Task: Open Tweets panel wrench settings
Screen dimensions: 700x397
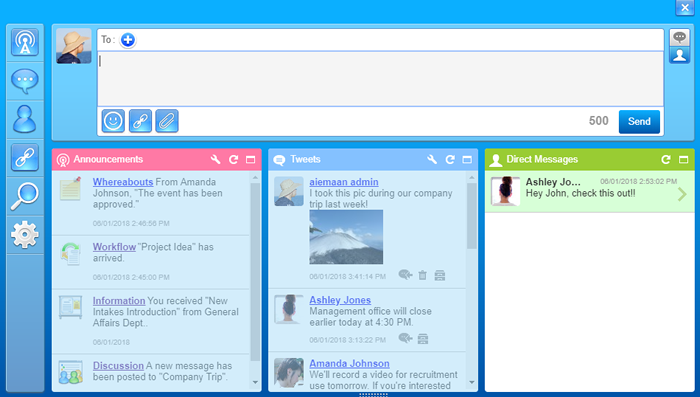Action: [x=432, y=159]
